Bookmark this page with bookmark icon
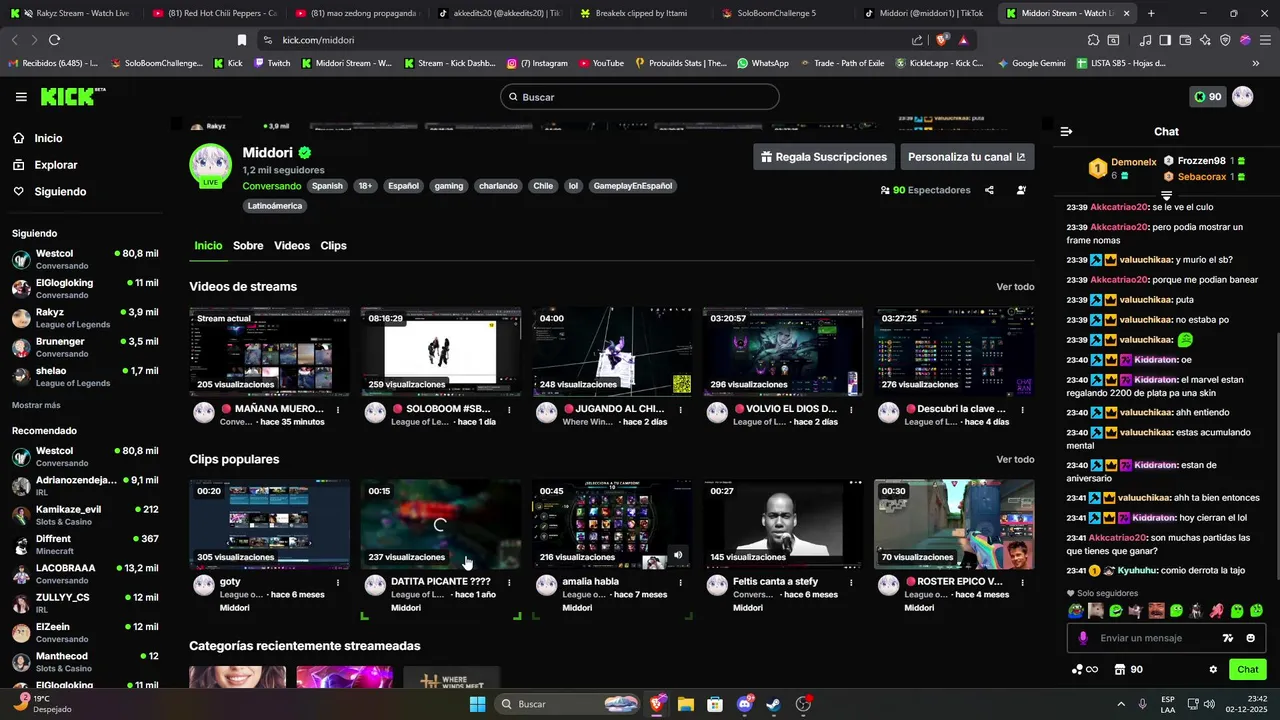The width and height of the screenshot is (1280, 720). [241, 40]
